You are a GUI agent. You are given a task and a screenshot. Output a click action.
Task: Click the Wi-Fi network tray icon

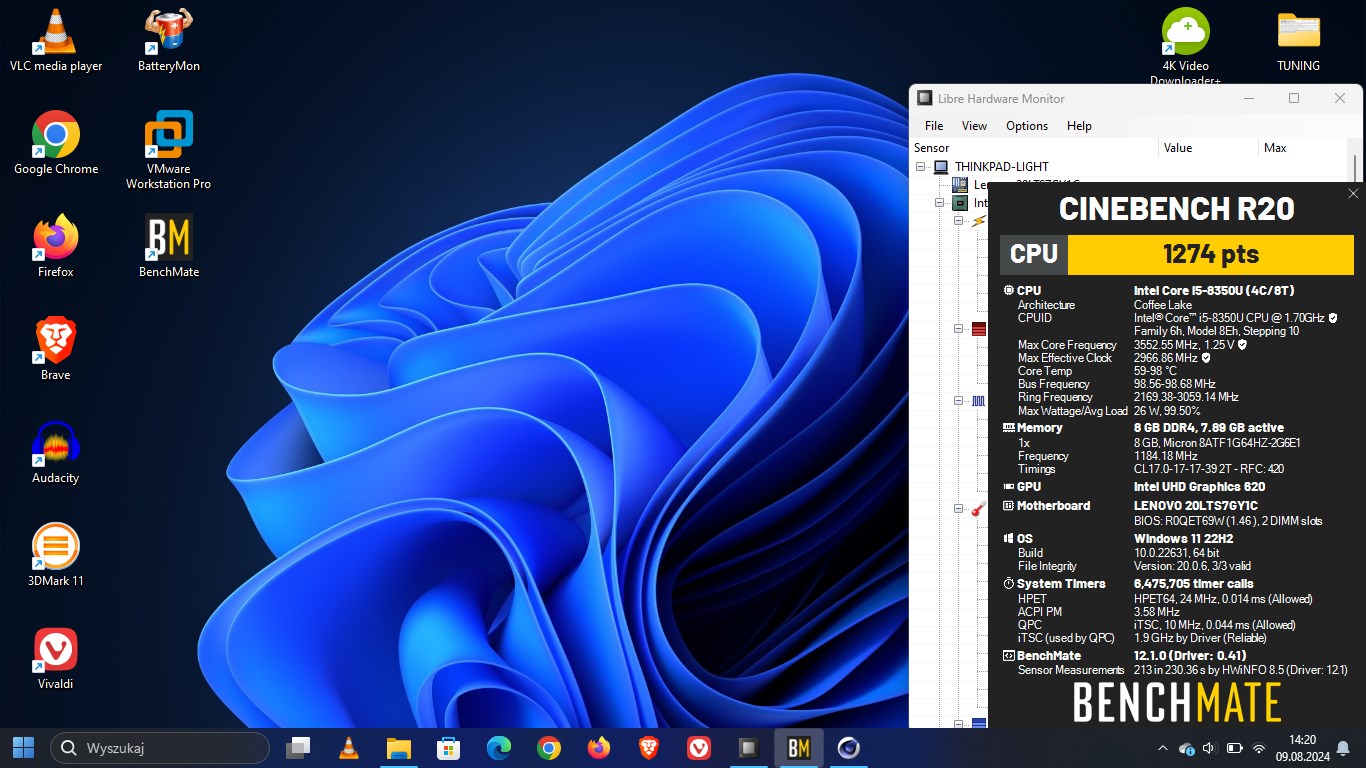point(1259,748)
